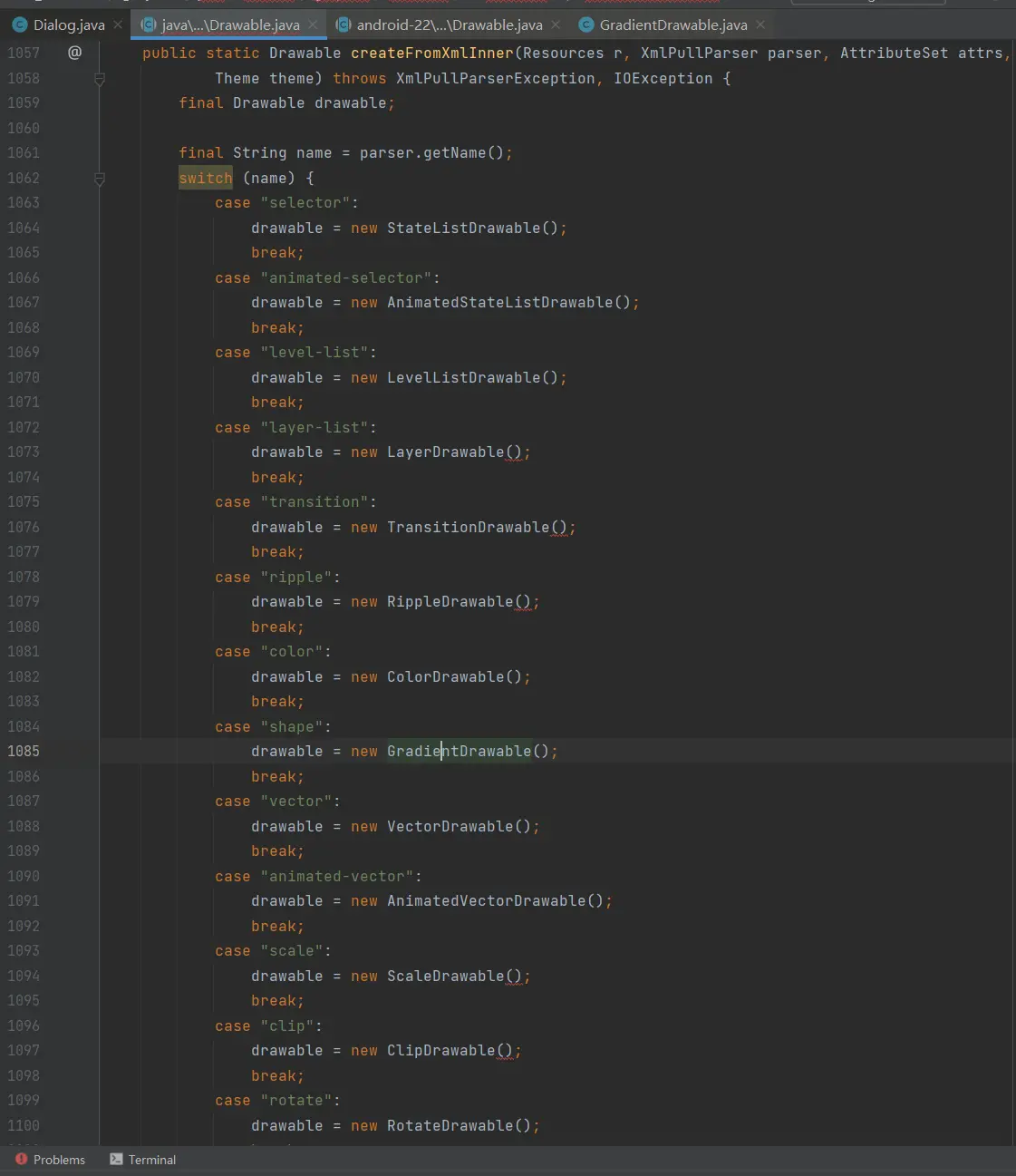Collapse the switch block fold at line 1062
This screenshot has height=1176, width=1016.
pos(100,179)
